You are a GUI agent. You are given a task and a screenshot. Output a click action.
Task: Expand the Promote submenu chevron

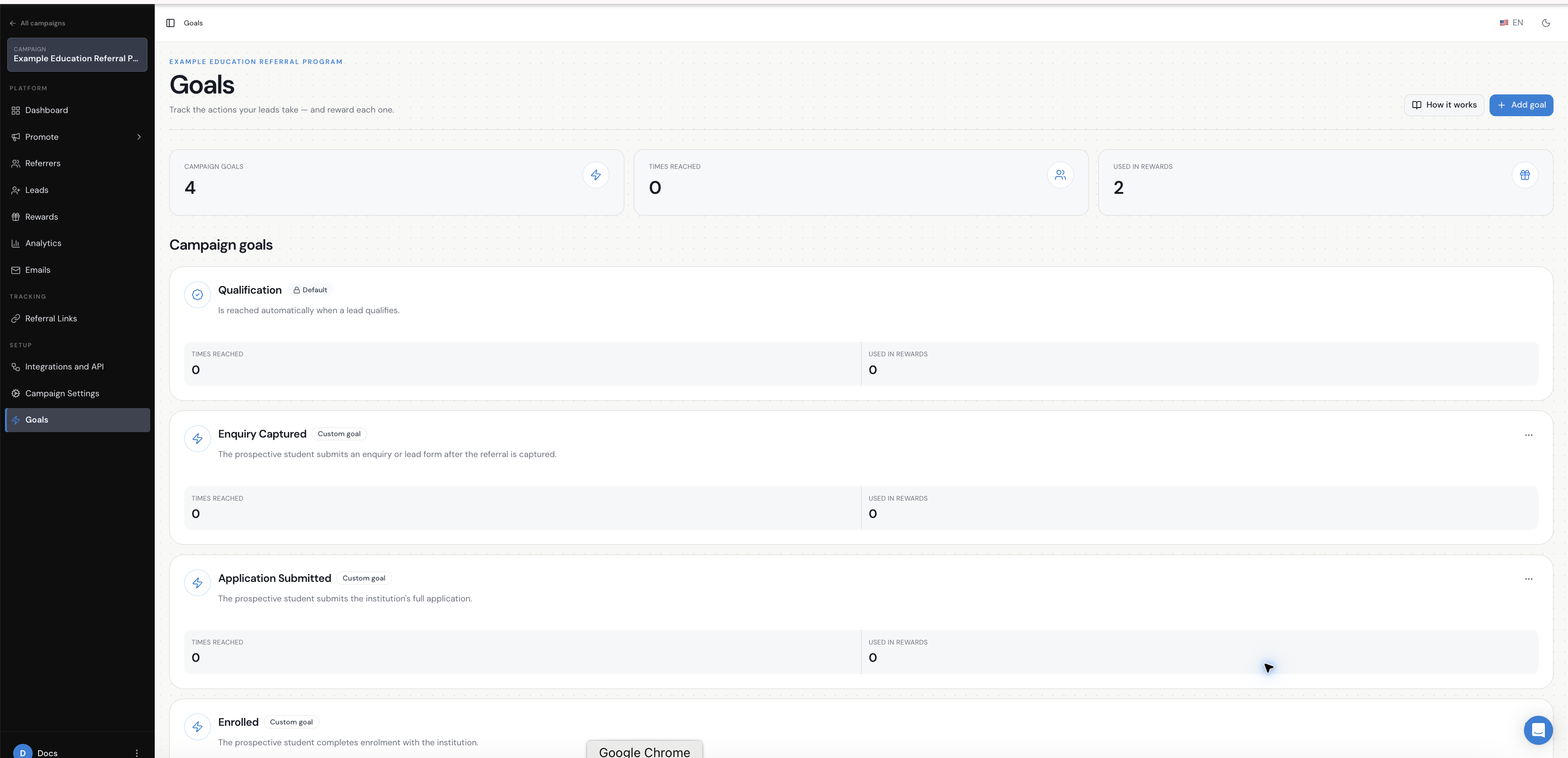coord(139,137)
